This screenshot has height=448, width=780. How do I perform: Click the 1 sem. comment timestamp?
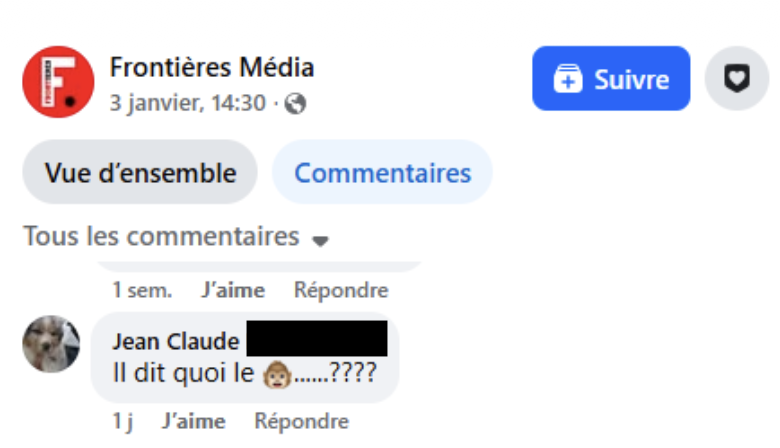142,291
